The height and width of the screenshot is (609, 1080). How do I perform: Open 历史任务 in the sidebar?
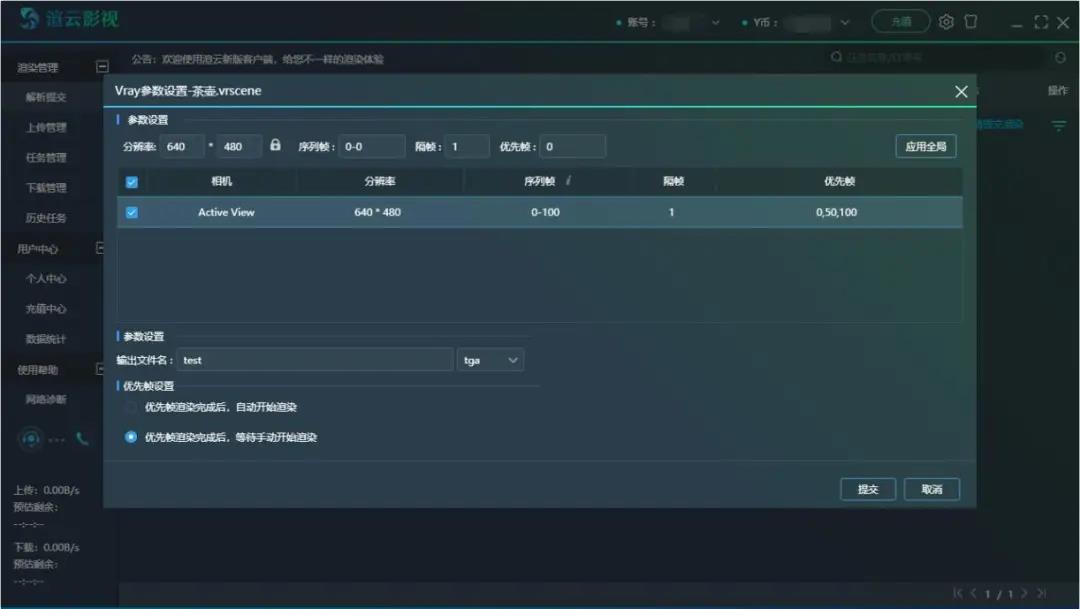46,218
